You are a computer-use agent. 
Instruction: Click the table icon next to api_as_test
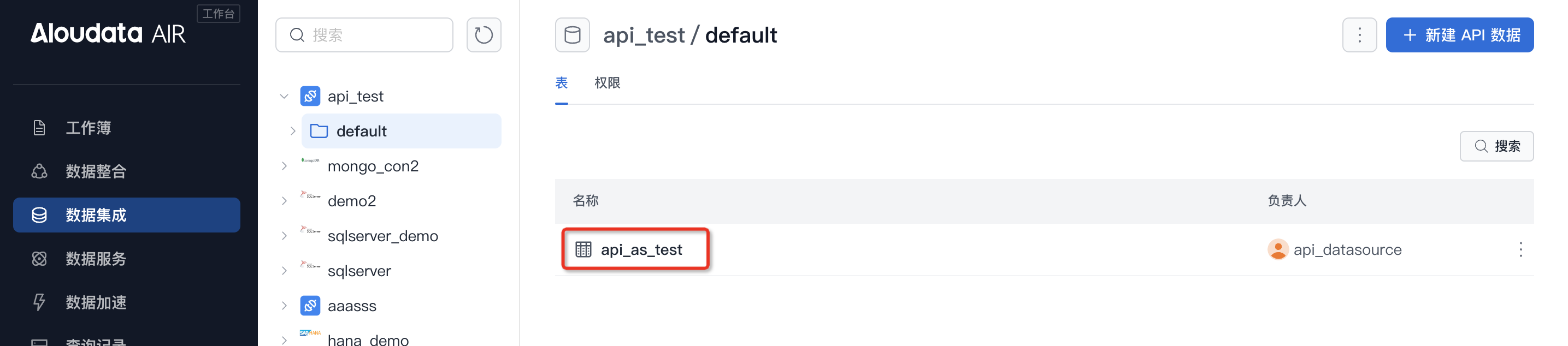(x=582, y=249)
